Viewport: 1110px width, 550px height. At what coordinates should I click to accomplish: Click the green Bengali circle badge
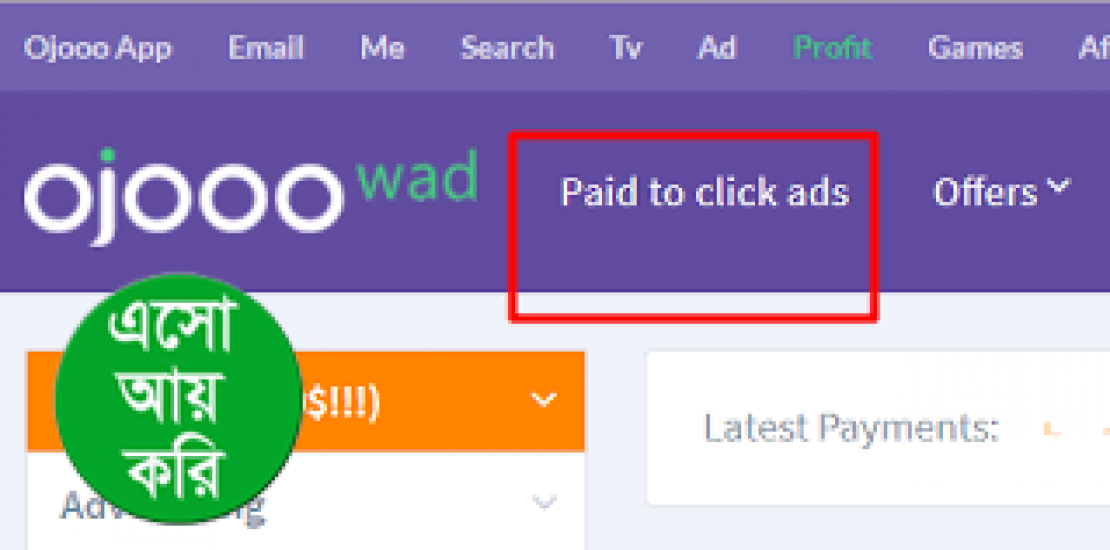click(x=178, y=398)
